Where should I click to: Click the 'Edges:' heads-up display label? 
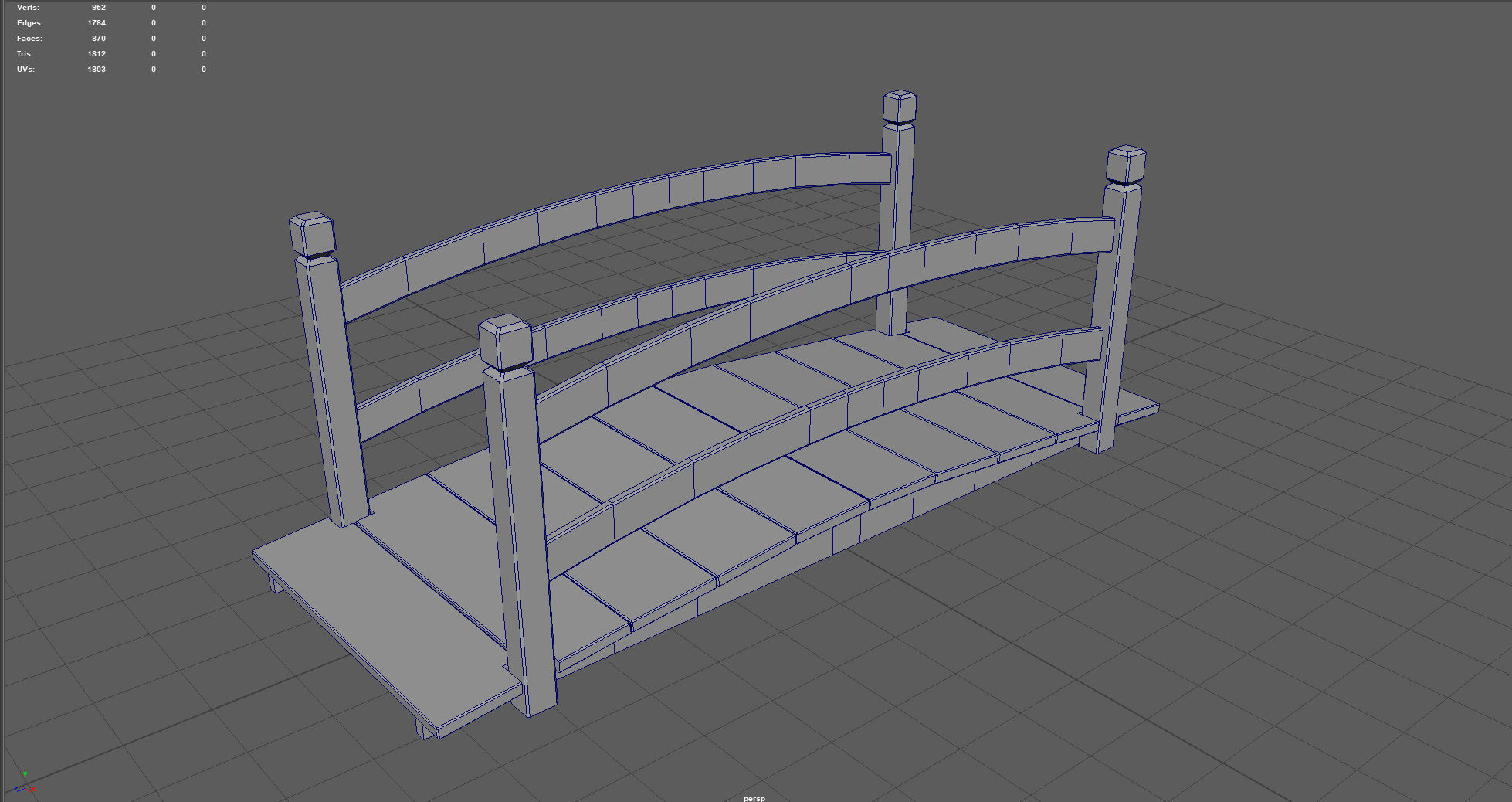tap(30, 23)
